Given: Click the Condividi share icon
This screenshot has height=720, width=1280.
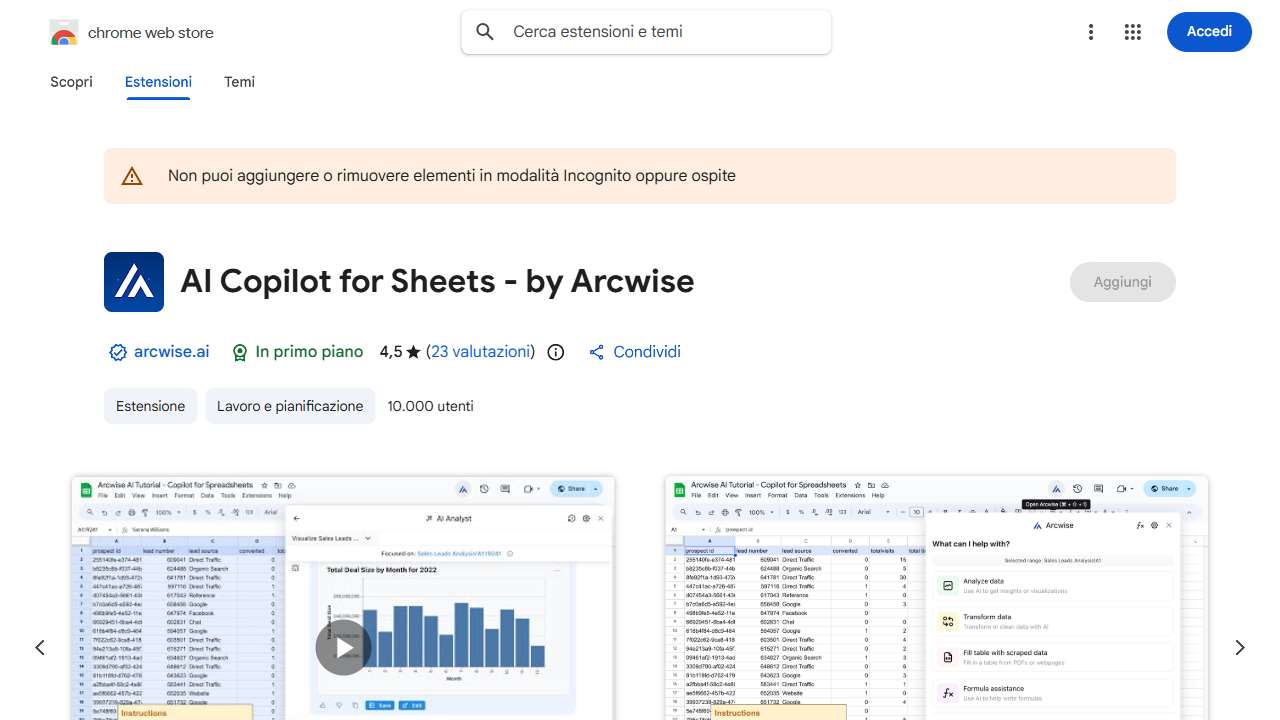Looking at the screenshot, I should [596, 352].
